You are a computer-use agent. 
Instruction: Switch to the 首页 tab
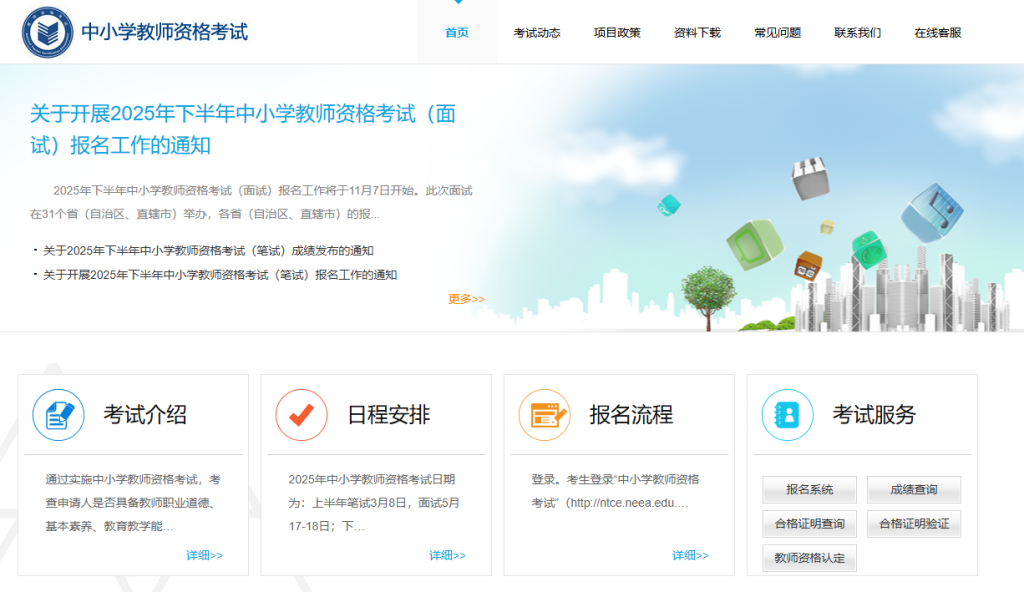click(x=456, y=31)
